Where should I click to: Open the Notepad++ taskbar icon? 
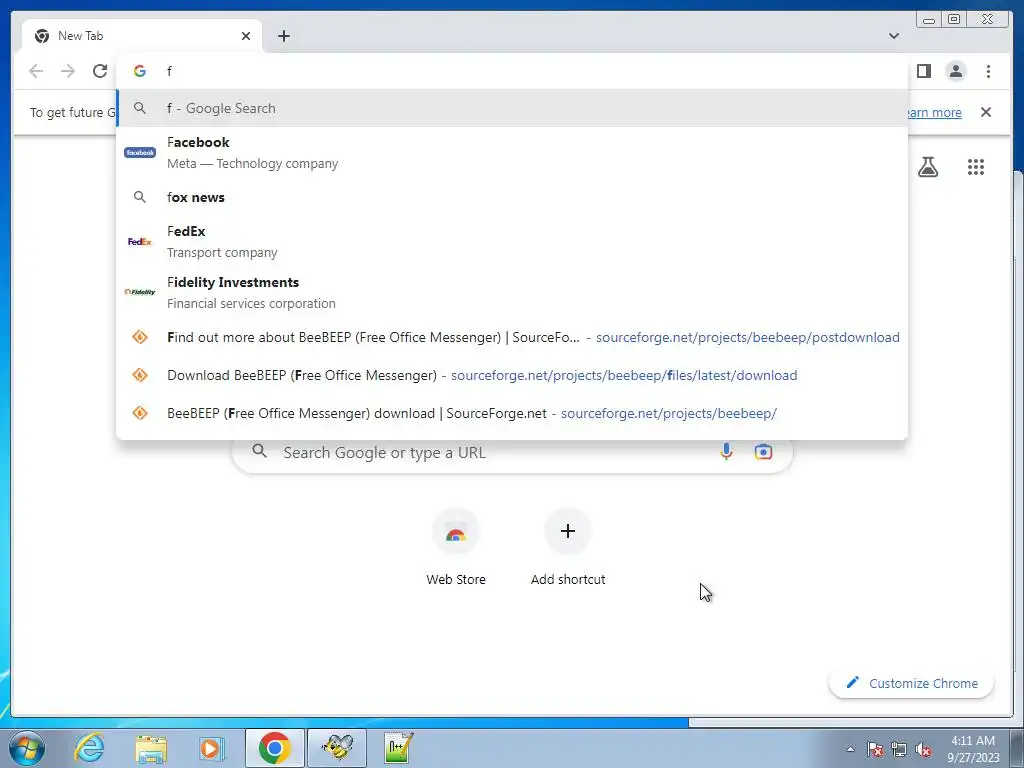[398, 748]
